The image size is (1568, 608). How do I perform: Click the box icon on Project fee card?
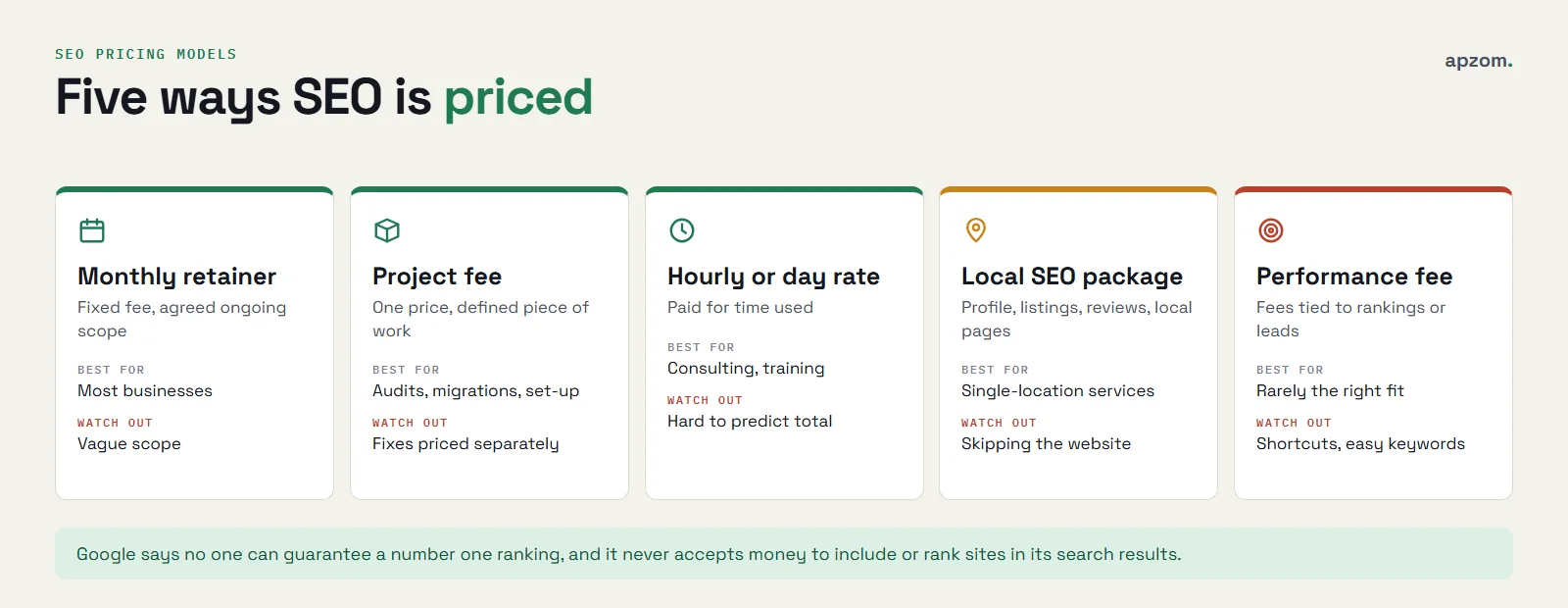pos(387,230)
